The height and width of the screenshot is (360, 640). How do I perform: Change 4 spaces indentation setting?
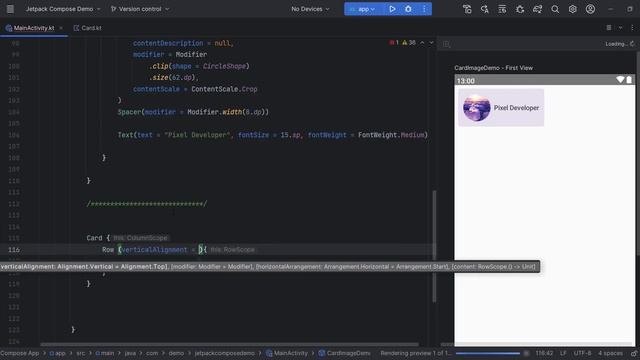[x=610, y=353]
